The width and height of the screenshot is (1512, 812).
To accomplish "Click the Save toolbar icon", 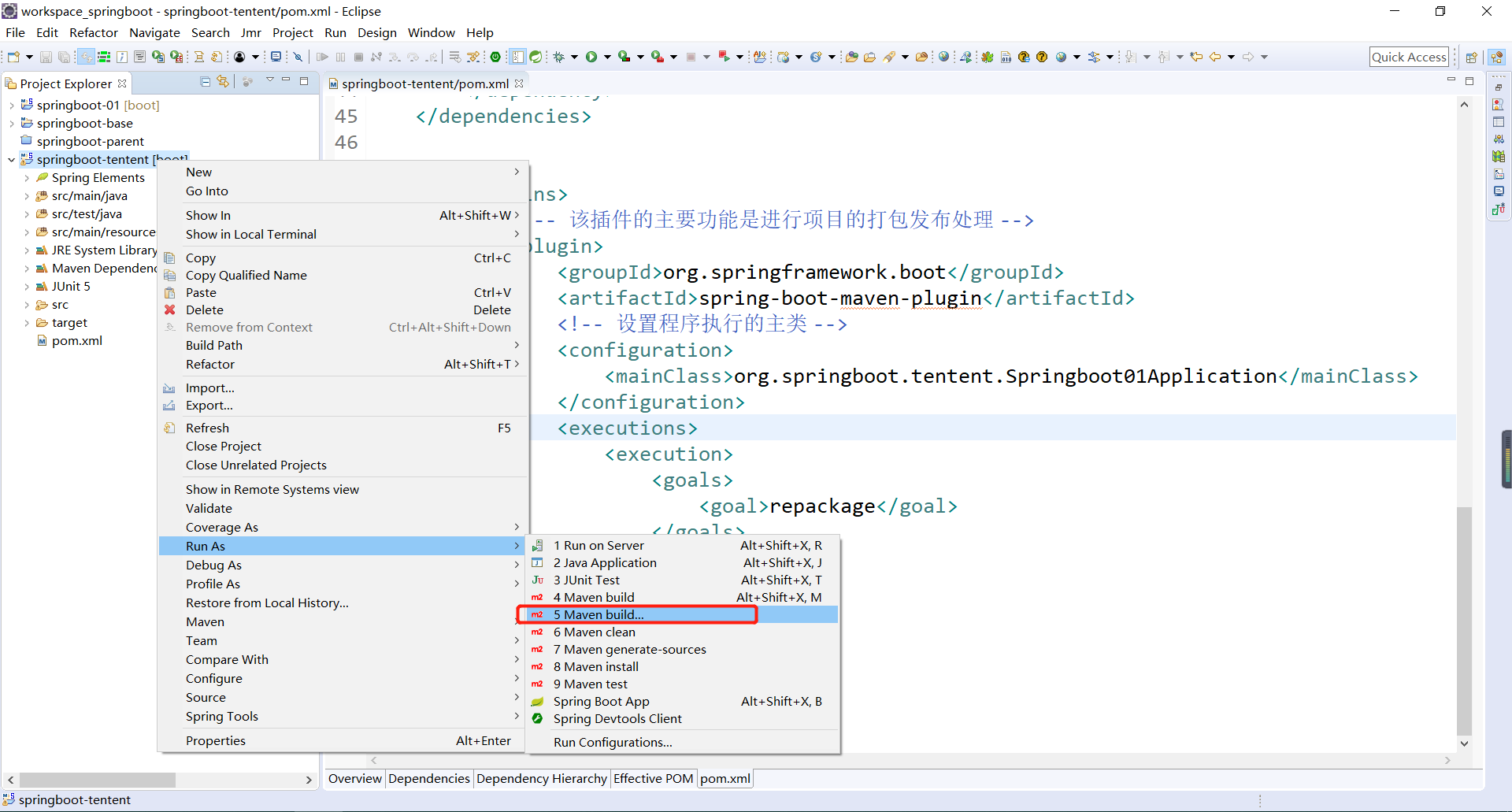I will coord(46,57).
